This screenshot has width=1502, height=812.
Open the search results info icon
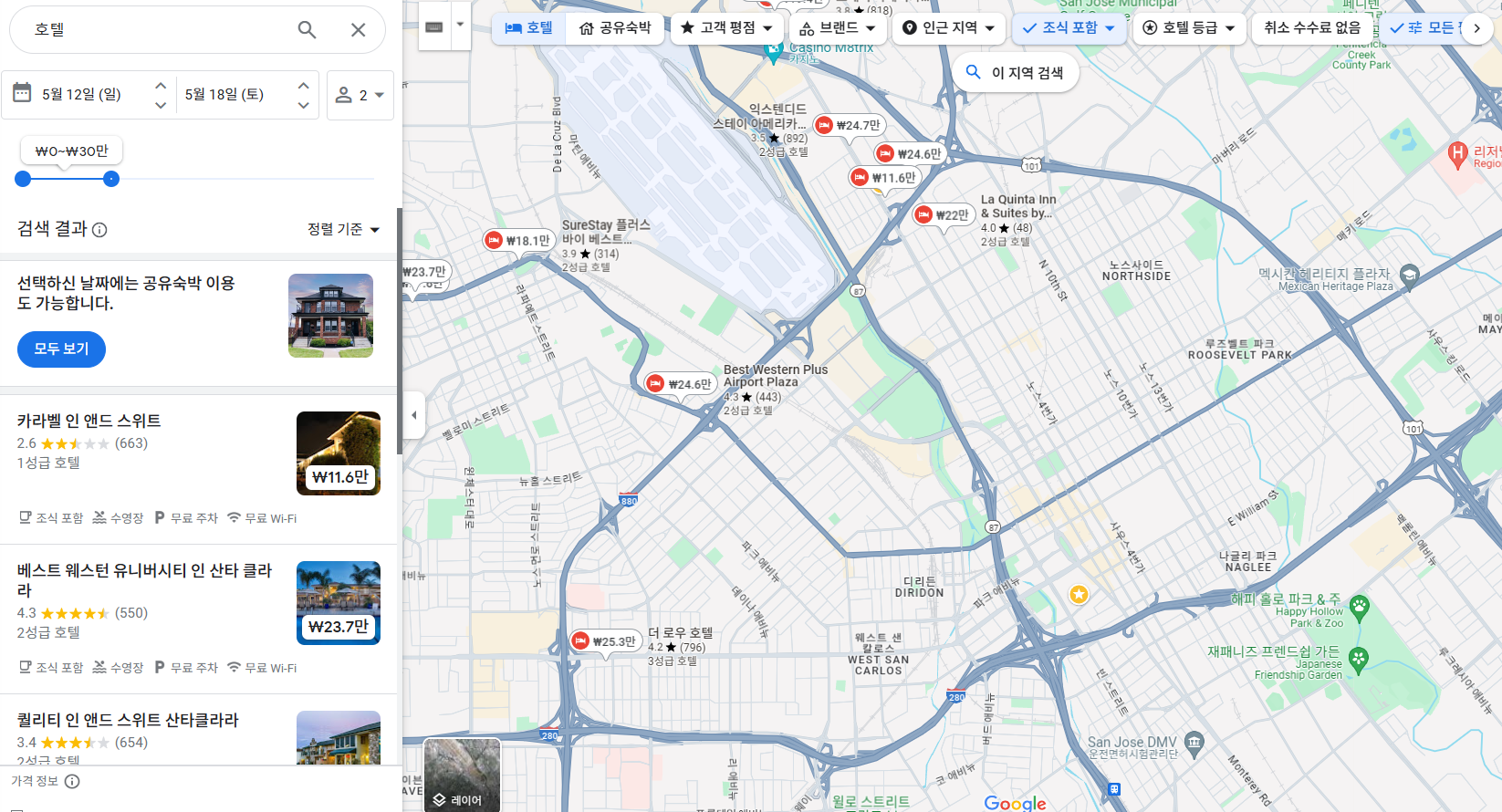coord(99,230)
